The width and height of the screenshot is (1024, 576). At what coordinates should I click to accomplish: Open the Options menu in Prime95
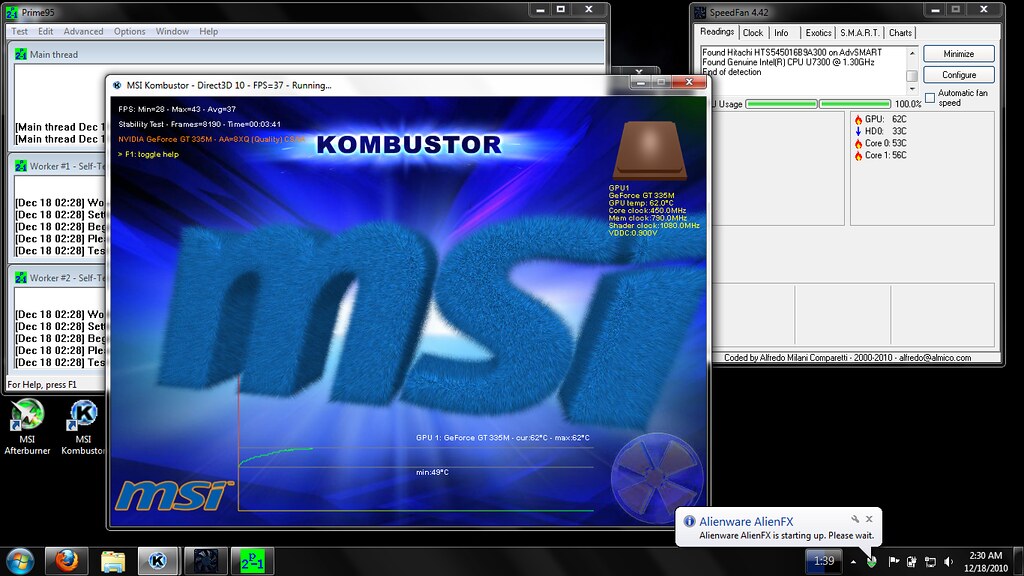129,31
